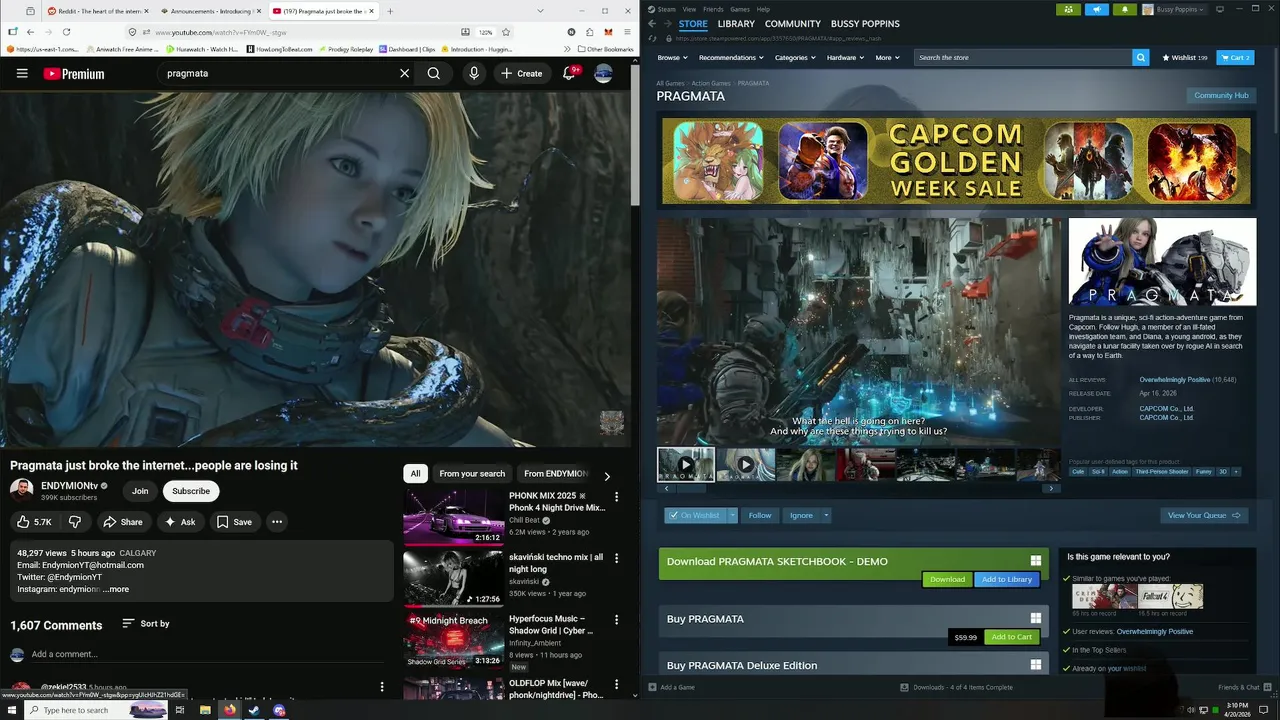This screenshot has width=1280, height=720.
Task: Open File Explorer from the taskbar
Action: pyautogui.click(x=205, y=710)
